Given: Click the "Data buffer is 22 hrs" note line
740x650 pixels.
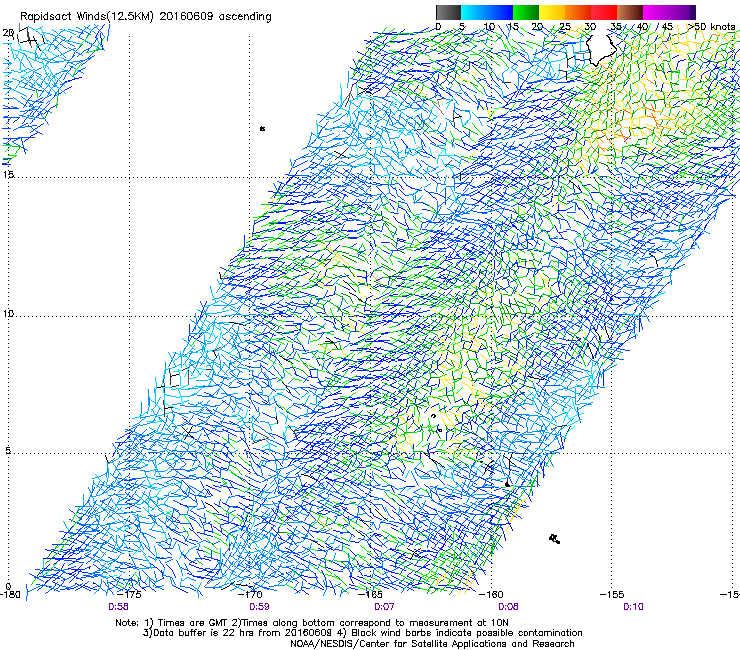Looking at the screenshot, I should (x=362, y=633).
